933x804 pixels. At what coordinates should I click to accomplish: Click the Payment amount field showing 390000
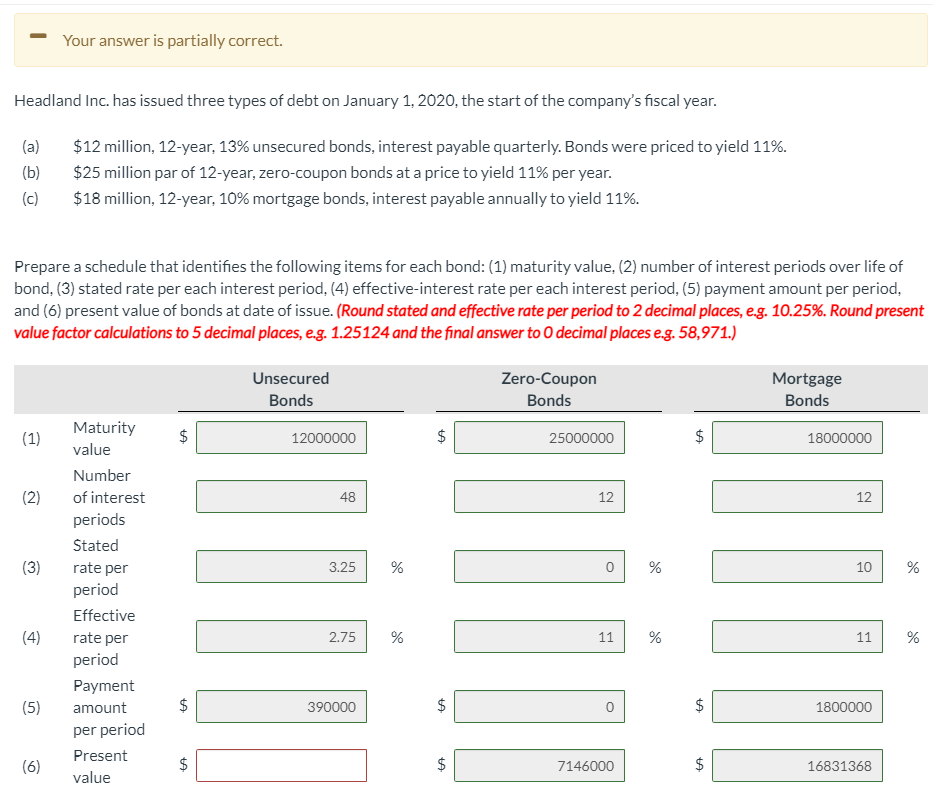point(281,706)
